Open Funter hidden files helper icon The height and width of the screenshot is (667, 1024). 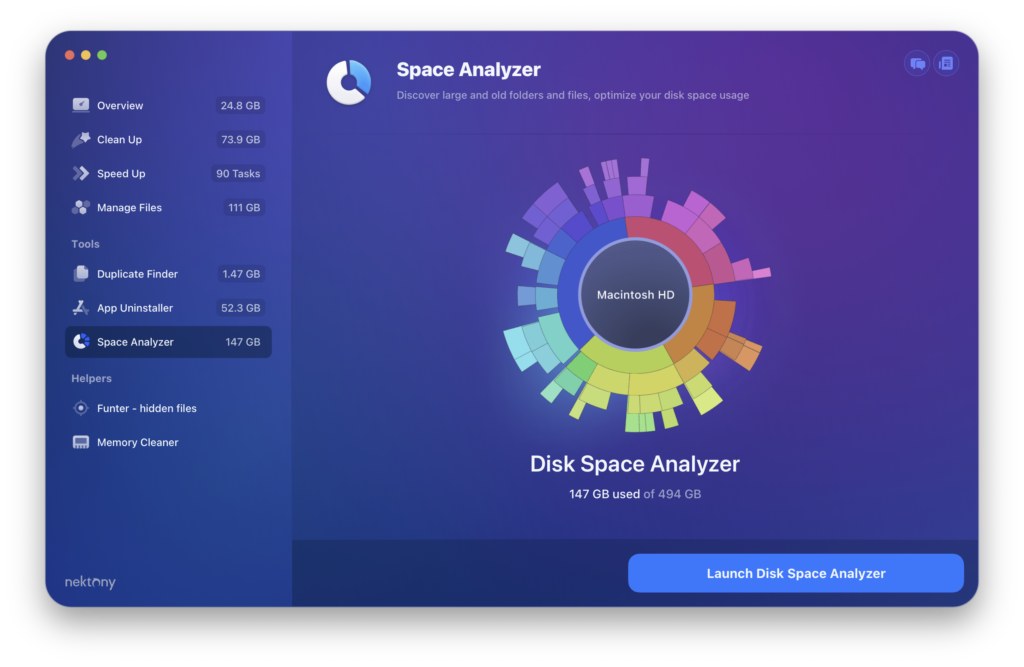81,408
